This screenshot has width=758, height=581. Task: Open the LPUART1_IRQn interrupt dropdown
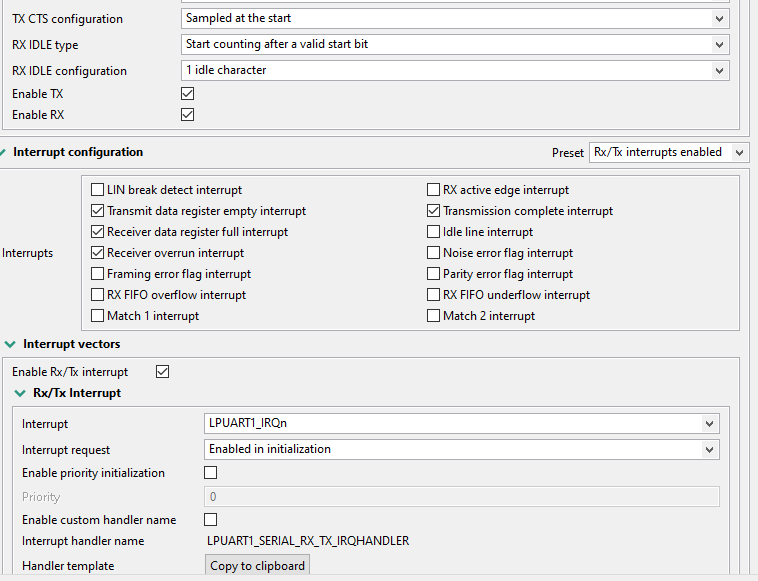tap(463, 424)
